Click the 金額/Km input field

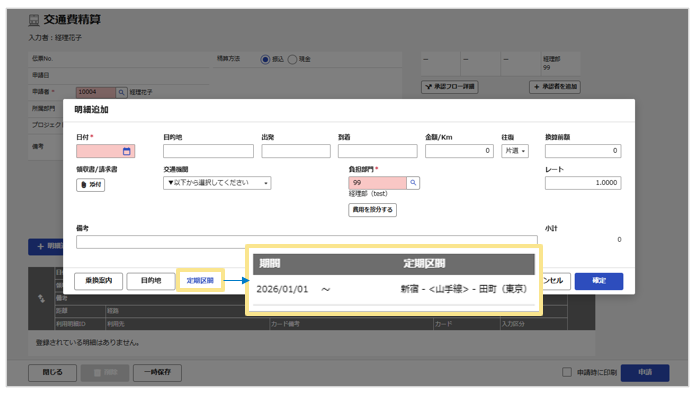(459, 151)
